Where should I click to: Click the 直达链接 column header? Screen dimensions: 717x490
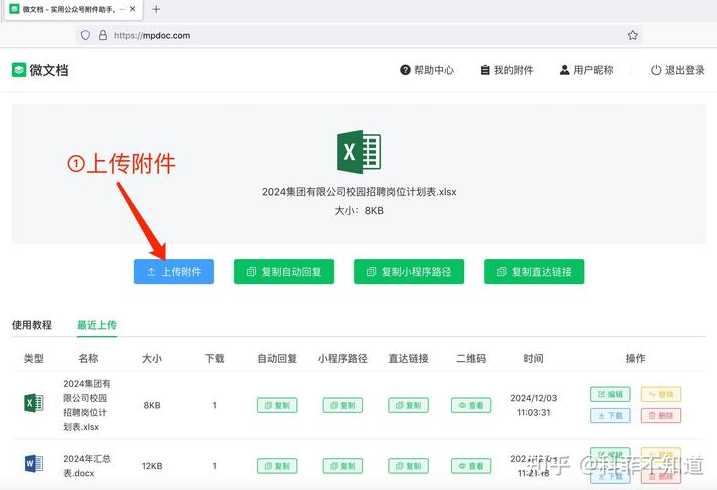pyautogui.click(x=408, y=358)
